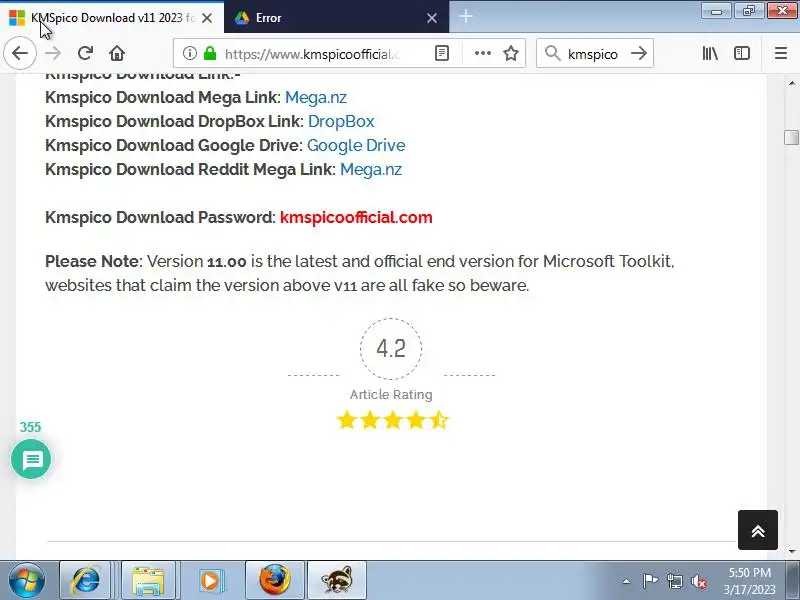Click the scrollbar down arrow

[791, 552]
